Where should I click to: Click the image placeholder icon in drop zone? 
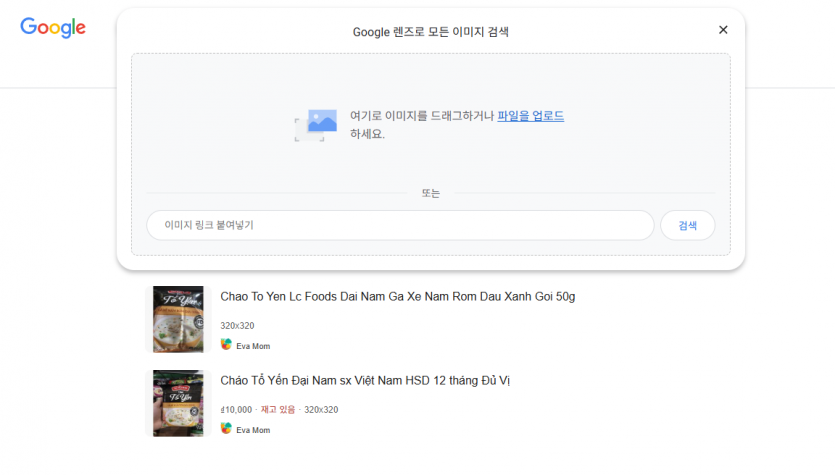pyautogui.click(x=316, y=125)
